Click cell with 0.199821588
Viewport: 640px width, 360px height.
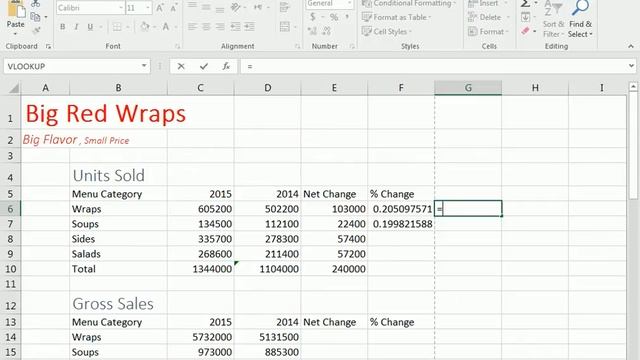coord(401,224)
